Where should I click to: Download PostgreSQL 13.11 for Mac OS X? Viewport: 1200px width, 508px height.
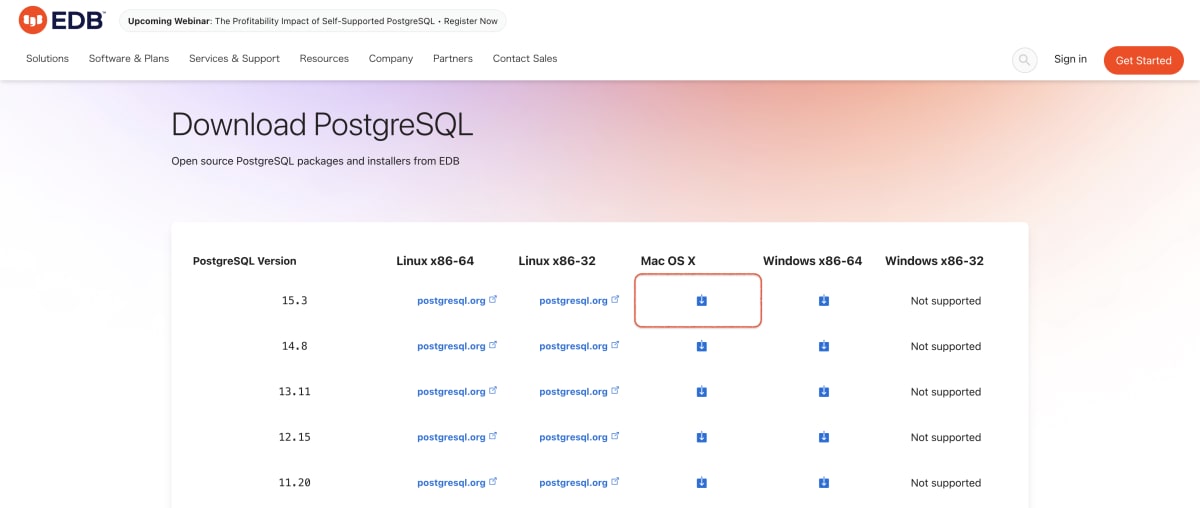point(701,392)
